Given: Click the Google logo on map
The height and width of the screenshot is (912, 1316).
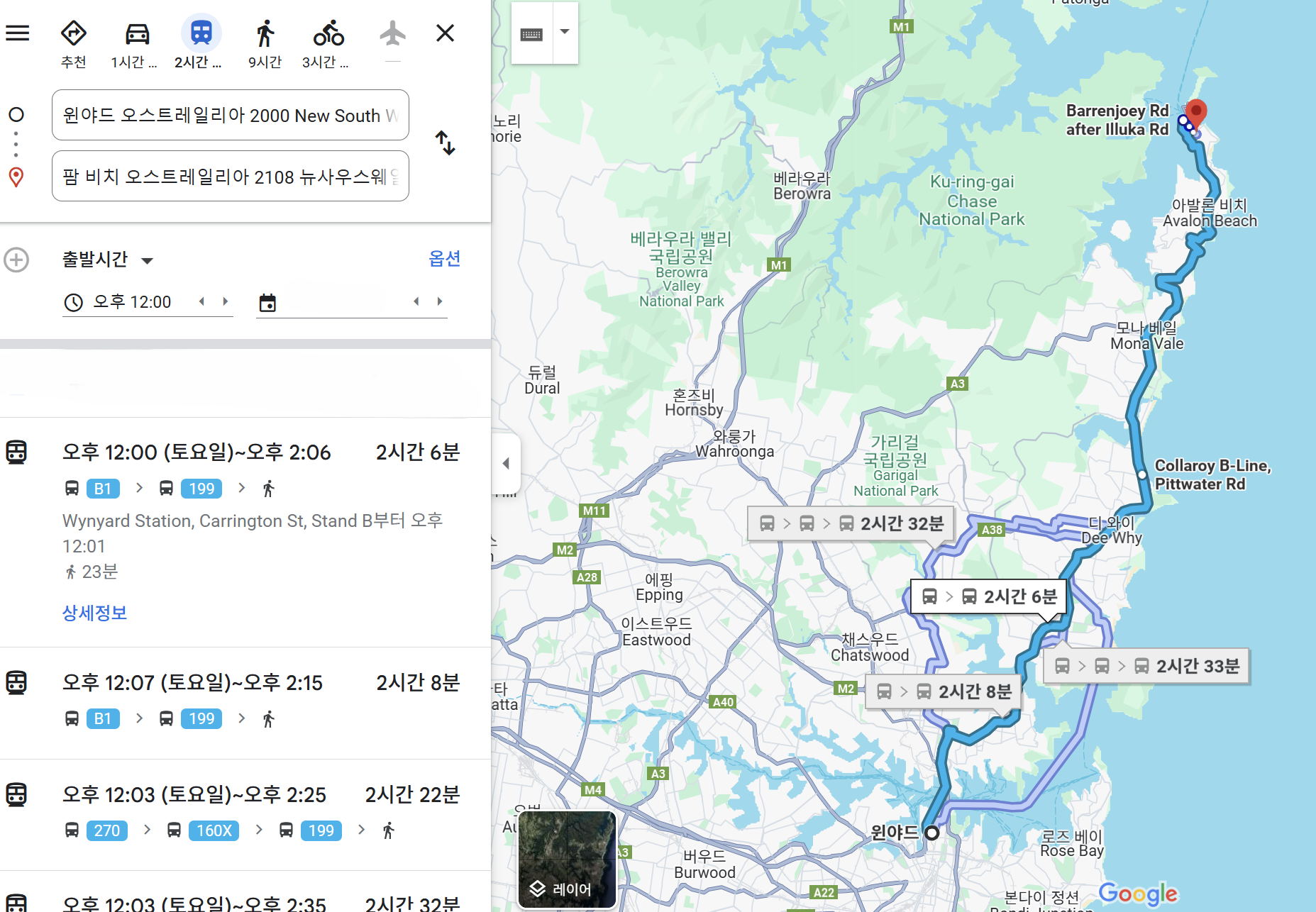Looking at the screenshot, I should [x=1137, y=894].
